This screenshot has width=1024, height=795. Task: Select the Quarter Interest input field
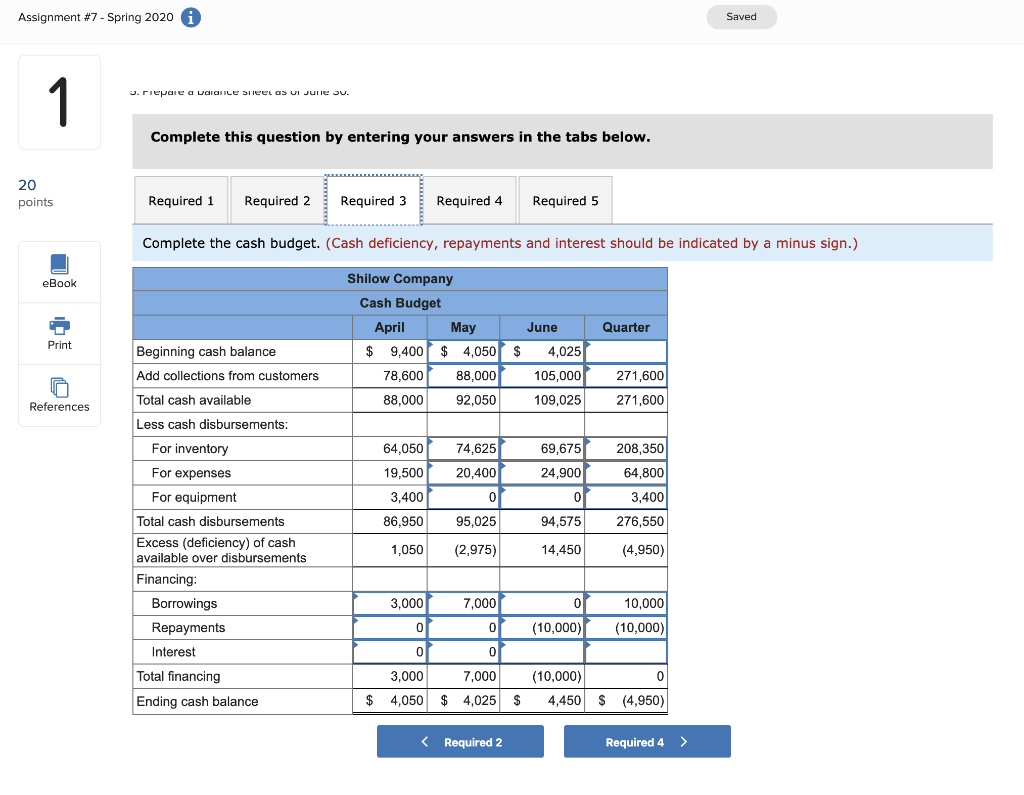625,651
